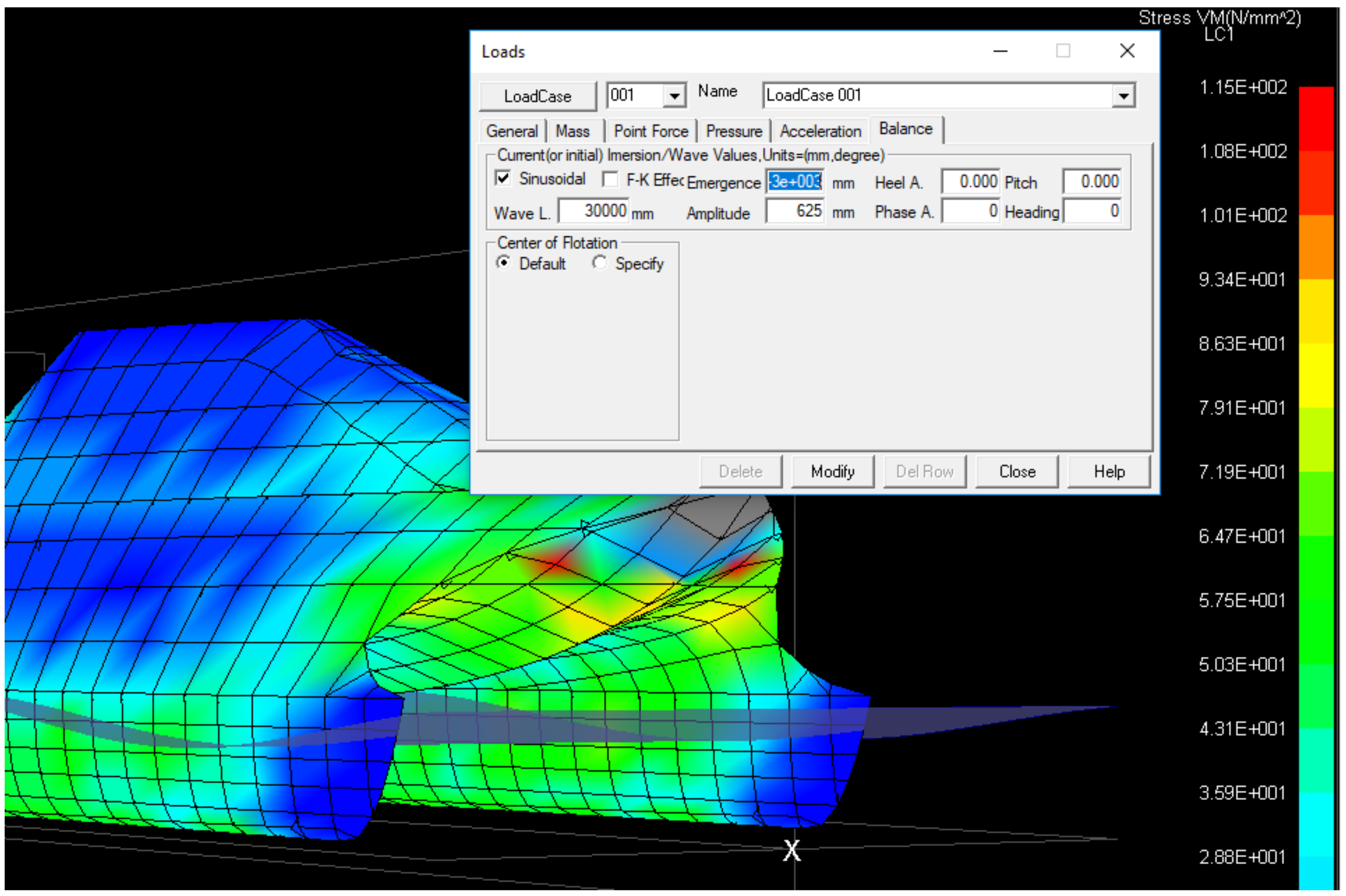Enable the F-K Effect checkbox

[x=610, y=179]
